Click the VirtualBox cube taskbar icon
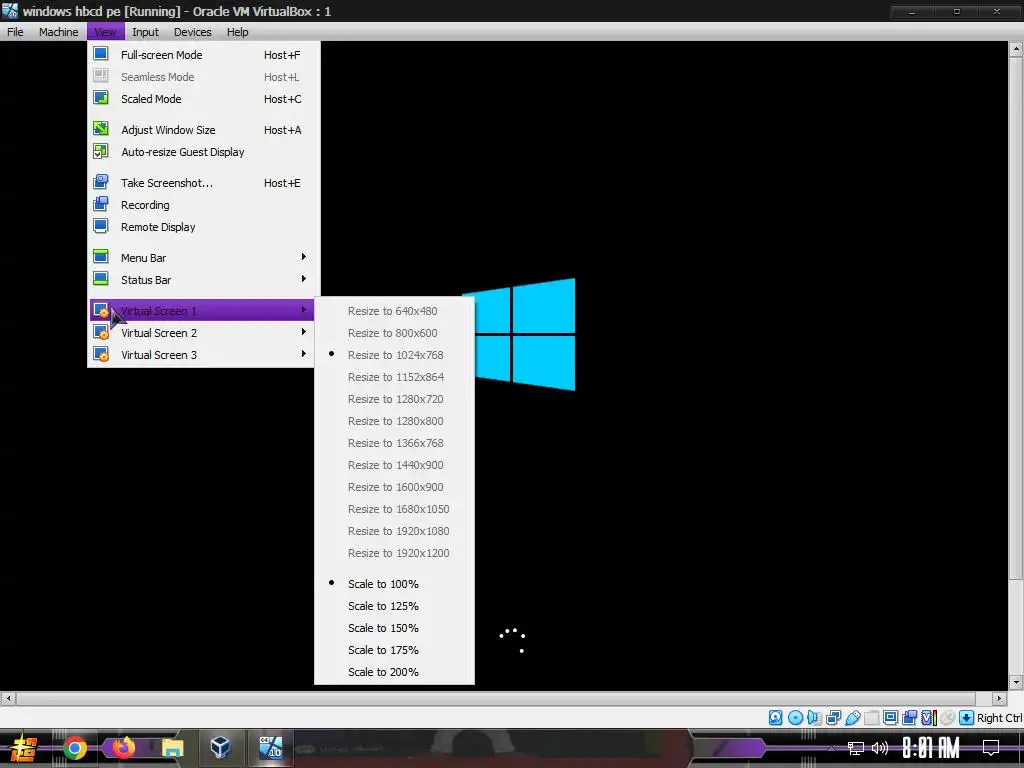The width and height of the screenshot is (1024, 768). [221, 748]
